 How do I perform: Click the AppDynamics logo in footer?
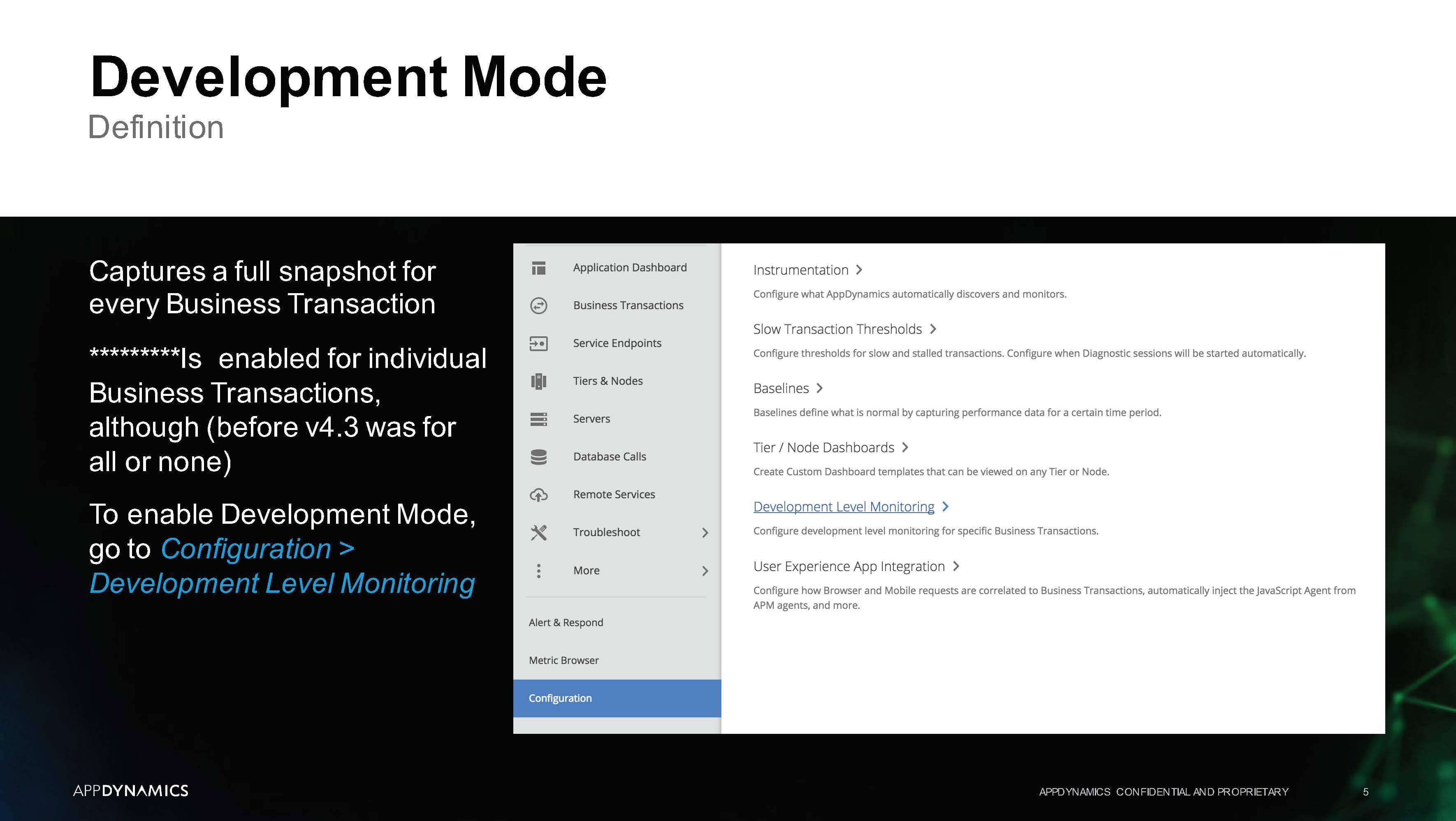[130, 791]
